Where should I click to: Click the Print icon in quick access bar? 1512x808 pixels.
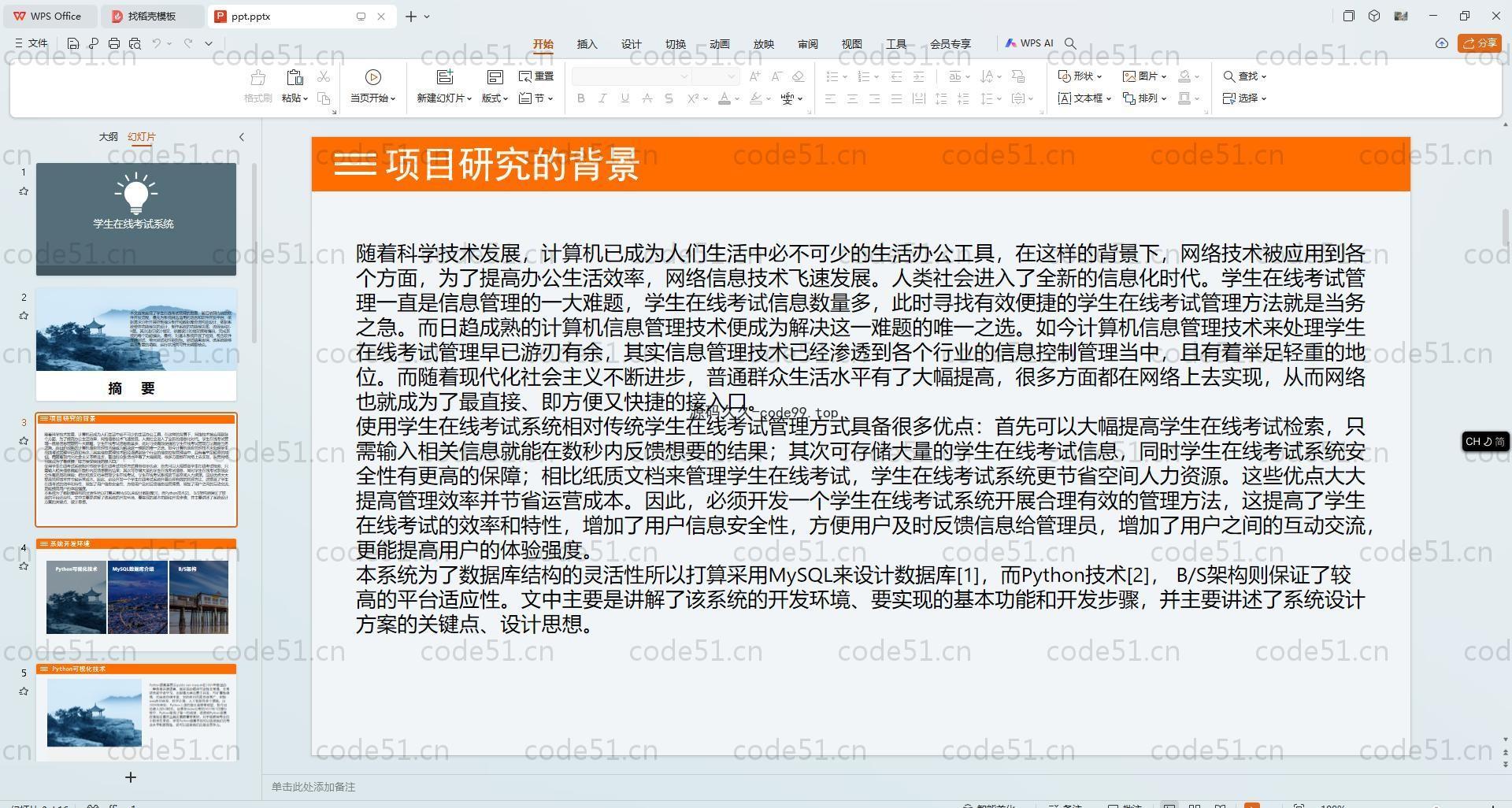114,43
